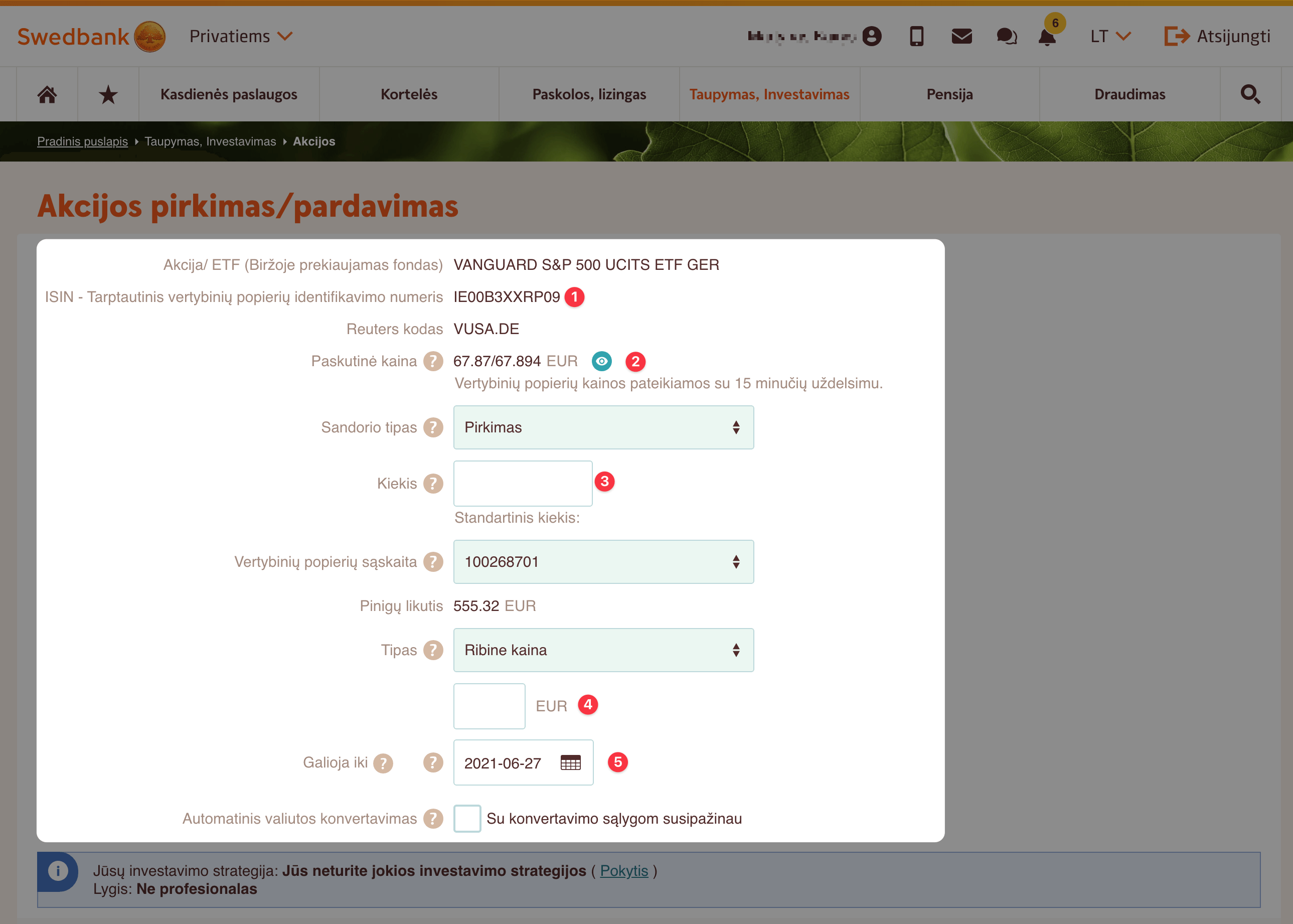Click help icon beside the date field
Image resolution: width=1293 pixels, height=924 pixels.
coord(433,762)
